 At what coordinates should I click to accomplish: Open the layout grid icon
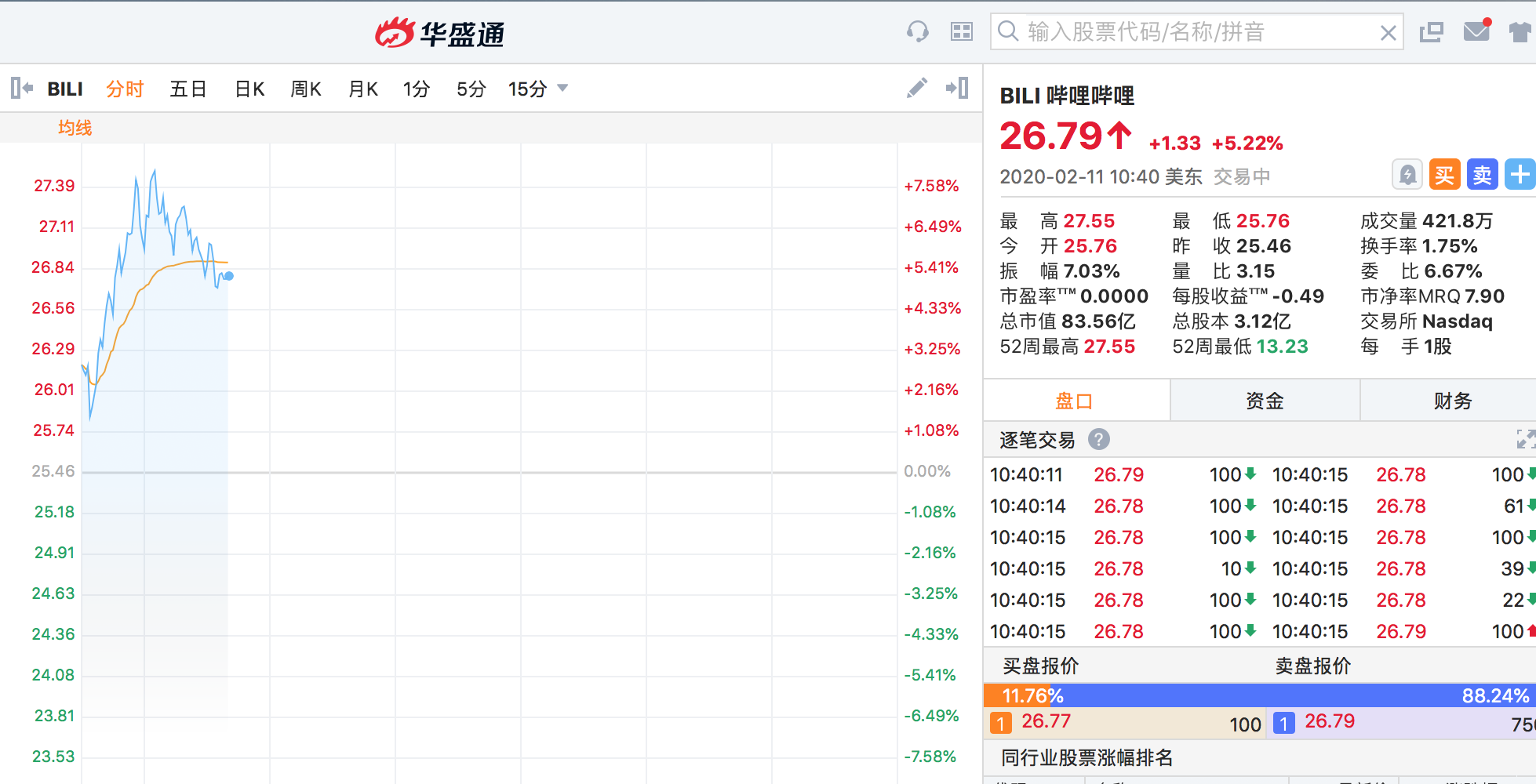[x=961, y=32]
